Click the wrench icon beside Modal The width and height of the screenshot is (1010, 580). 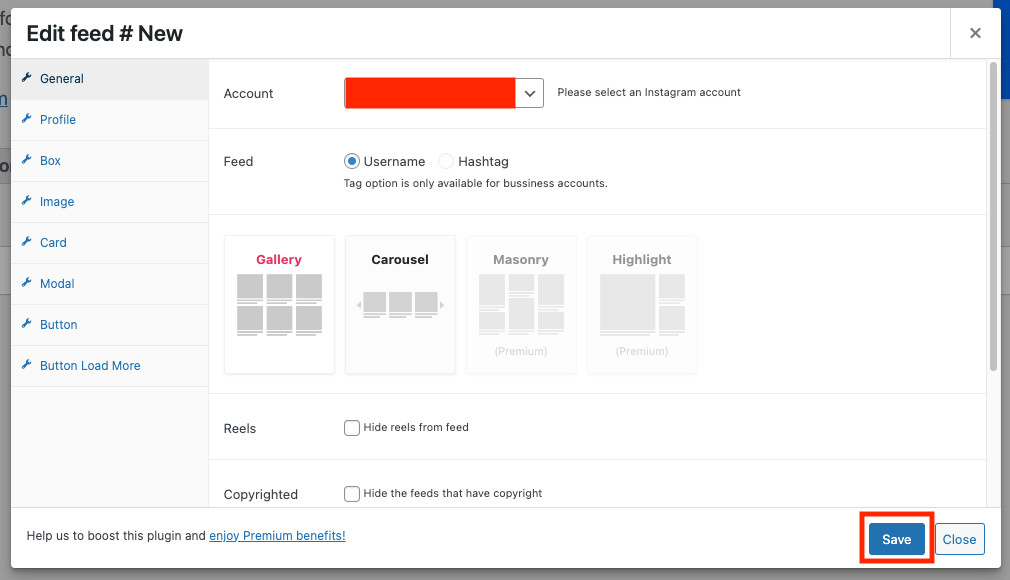click(x=27, y=283)
